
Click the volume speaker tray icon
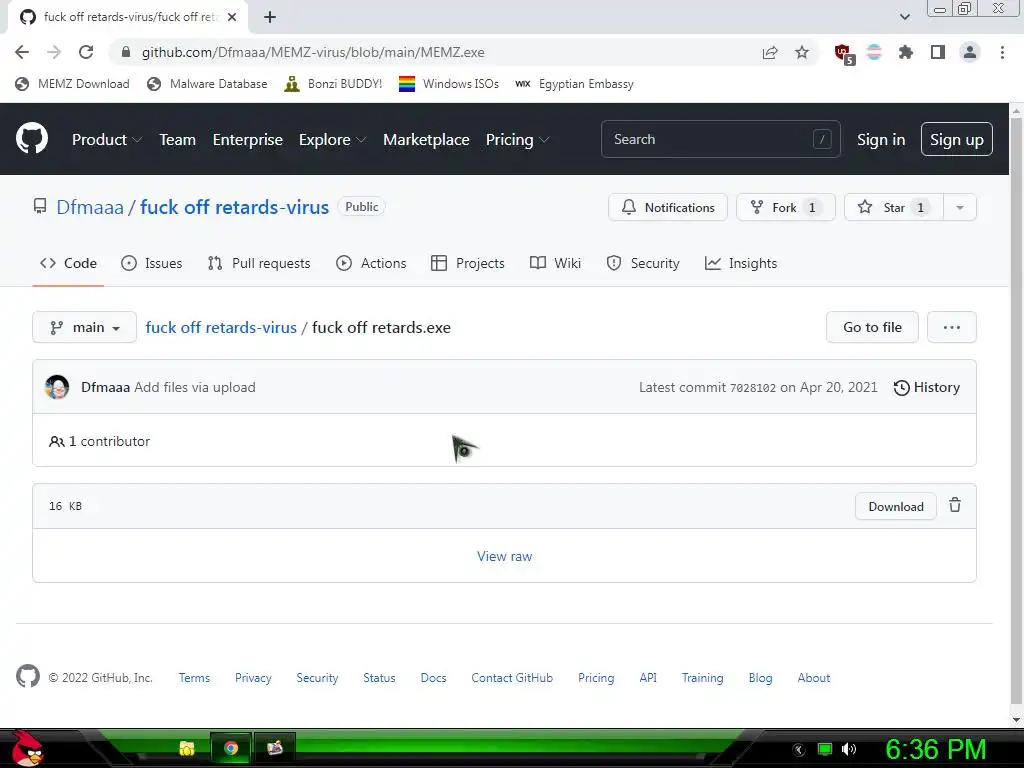click(x=848, y=749)
